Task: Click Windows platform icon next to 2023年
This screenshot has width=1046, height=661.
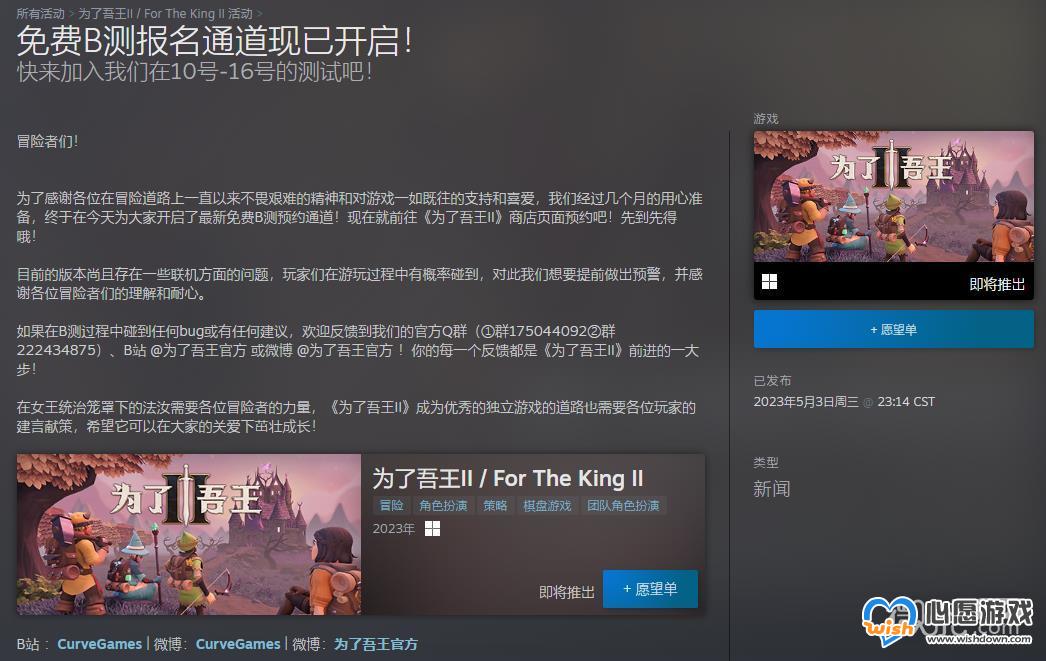Action: coord(432,529)
